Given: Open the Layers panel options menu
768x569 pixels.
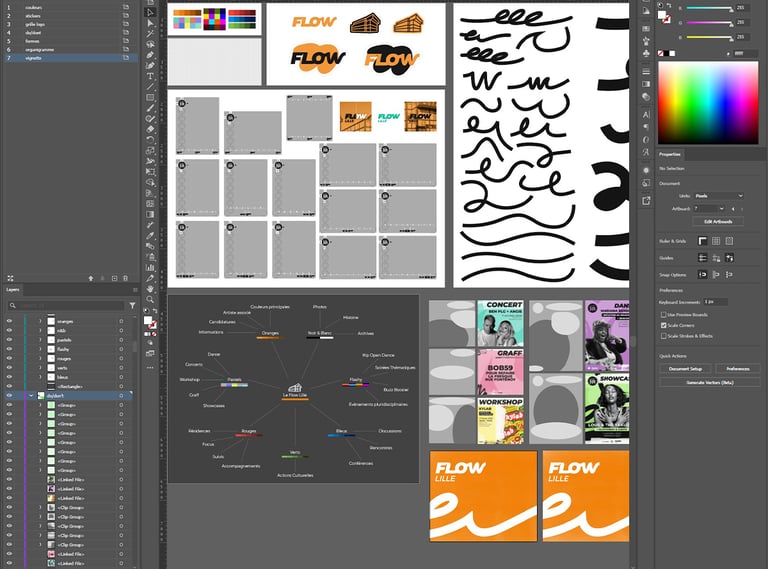Looking at the screenshot, I should (135, 290).
